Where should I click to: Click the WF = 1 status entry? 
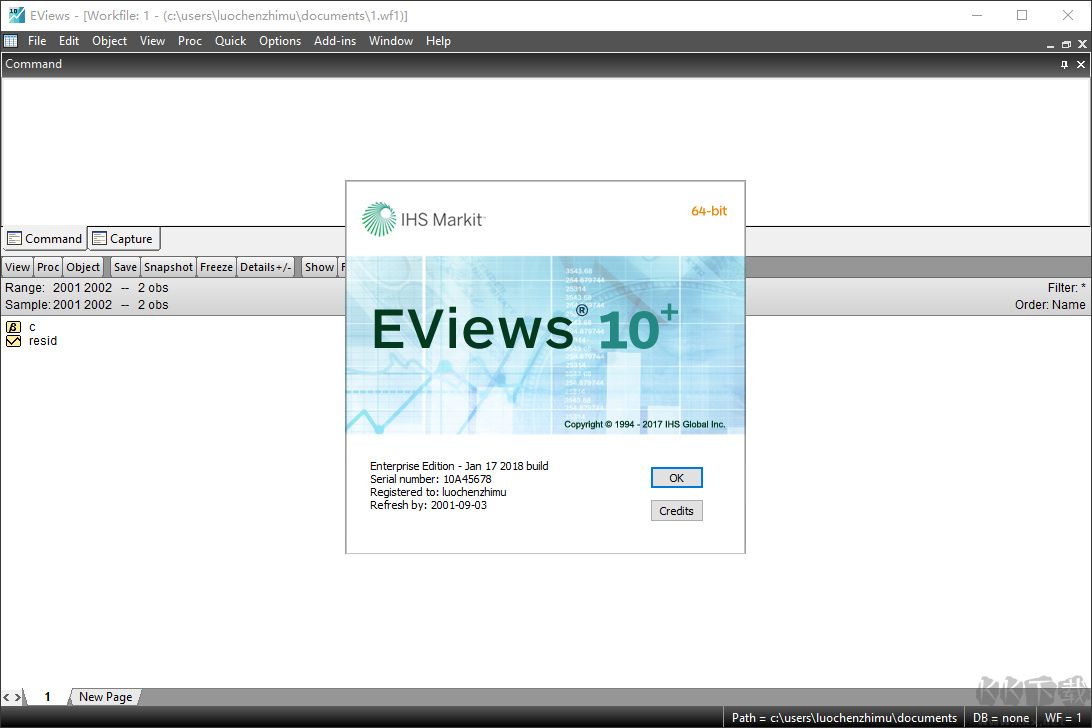[1063, 718]
